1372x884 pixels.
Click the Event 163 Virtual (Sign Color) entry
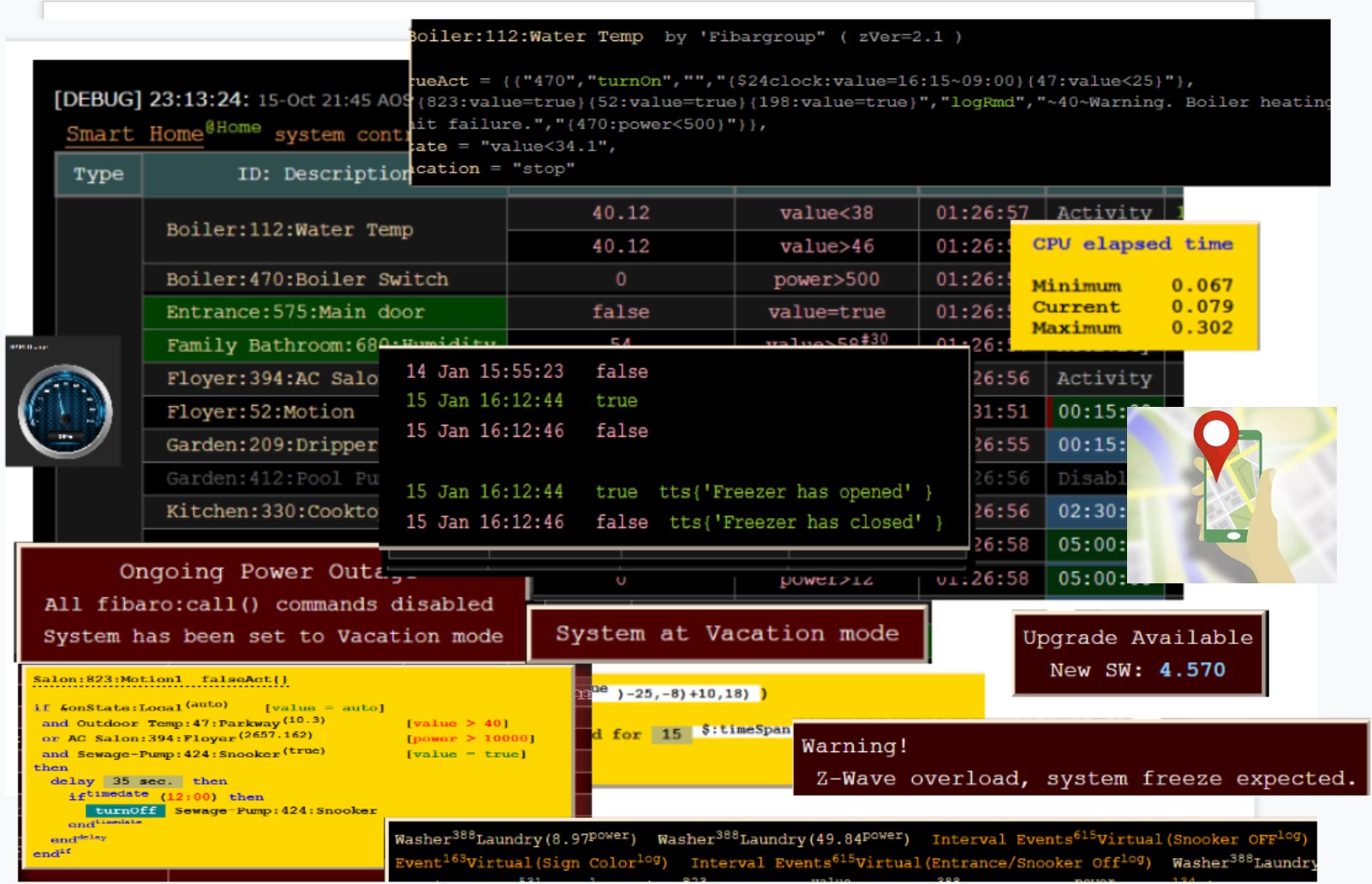click(x=530, y=862)
